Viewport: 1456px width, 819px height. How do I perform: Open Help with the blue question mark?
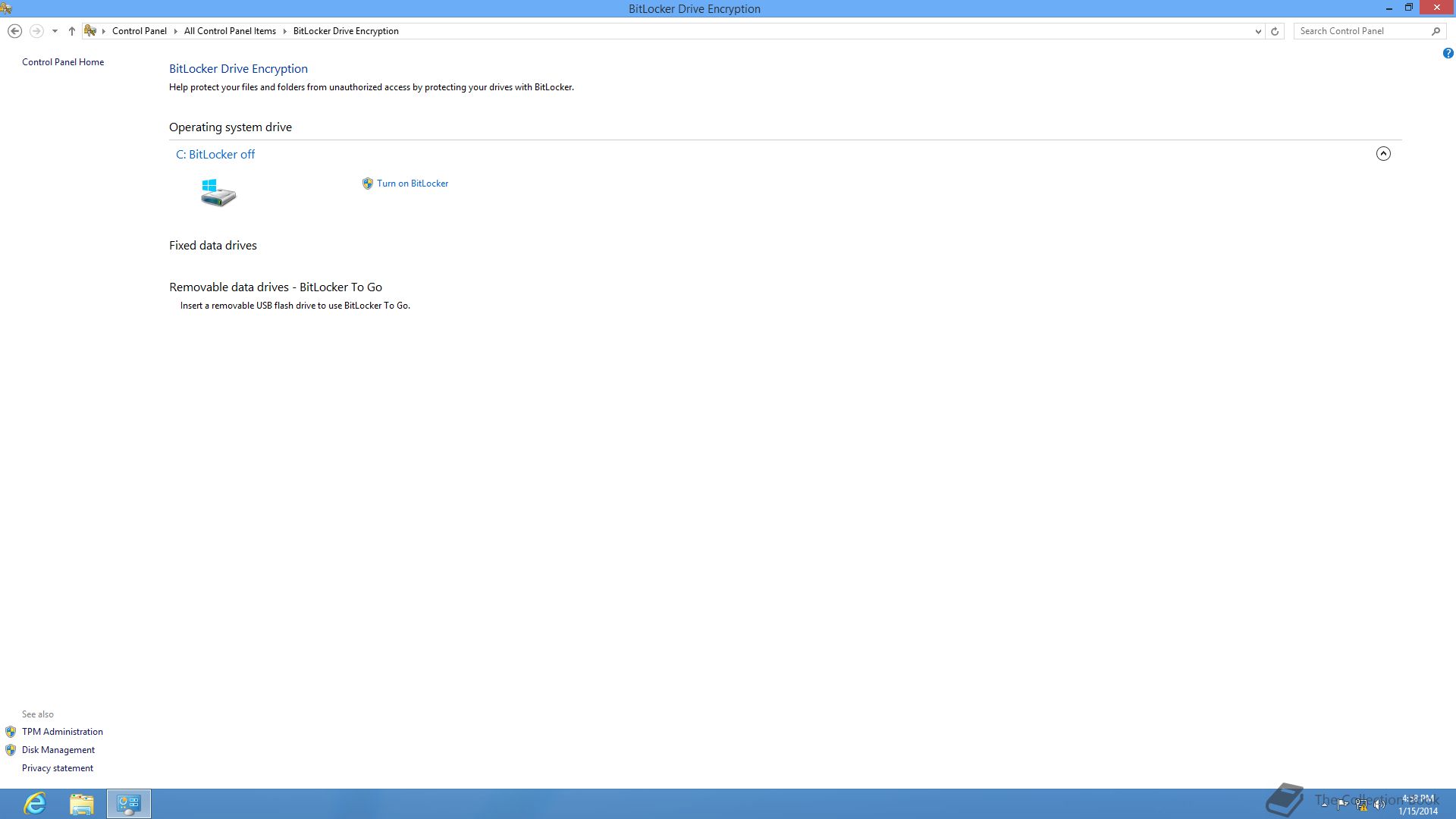(1448, 54)
